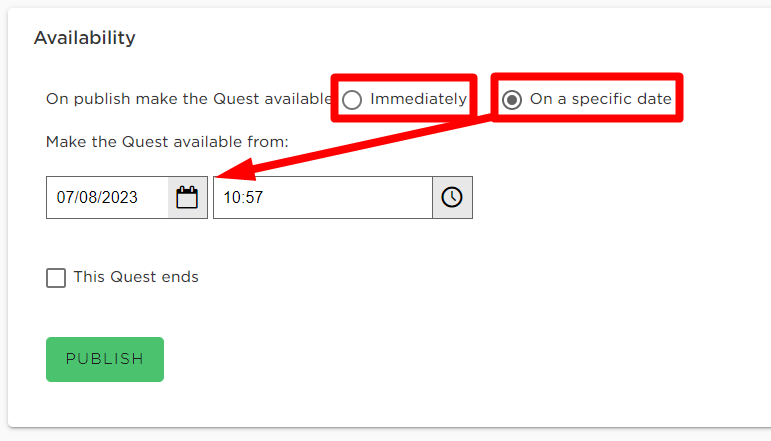Enable the This Quest ends checkbox

(56, 278)
